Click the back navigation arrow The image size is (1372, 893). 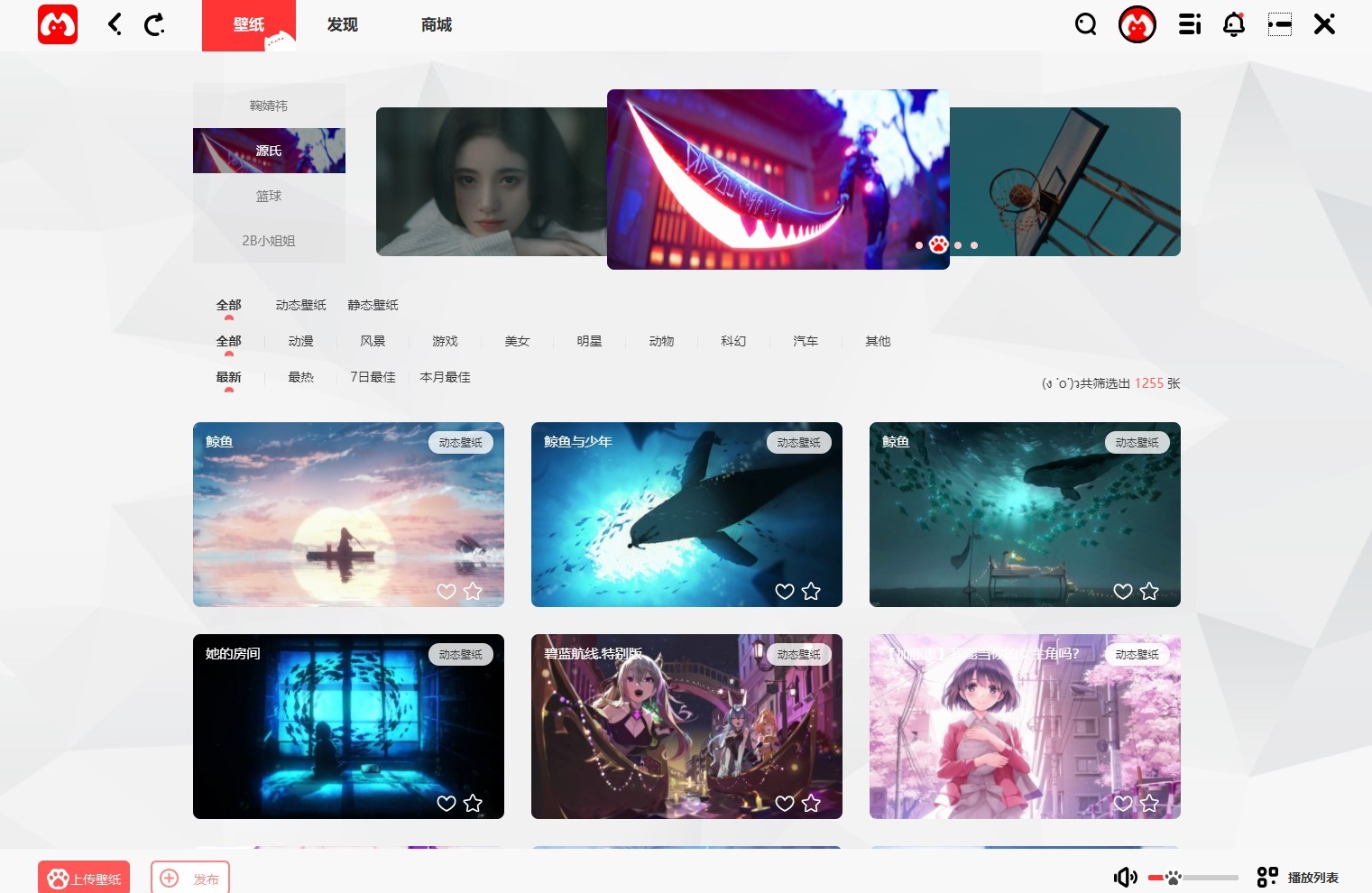point(114,24)
